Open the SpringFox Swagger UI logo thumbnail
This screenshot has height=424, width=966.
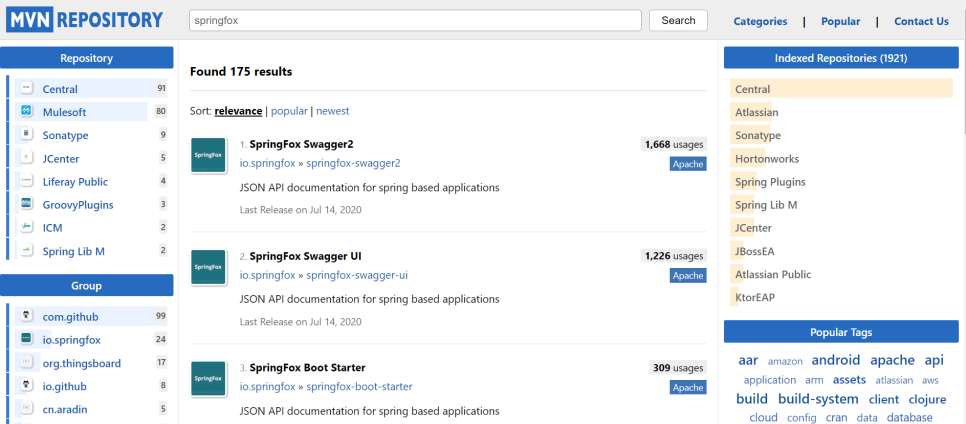point(208,267)
